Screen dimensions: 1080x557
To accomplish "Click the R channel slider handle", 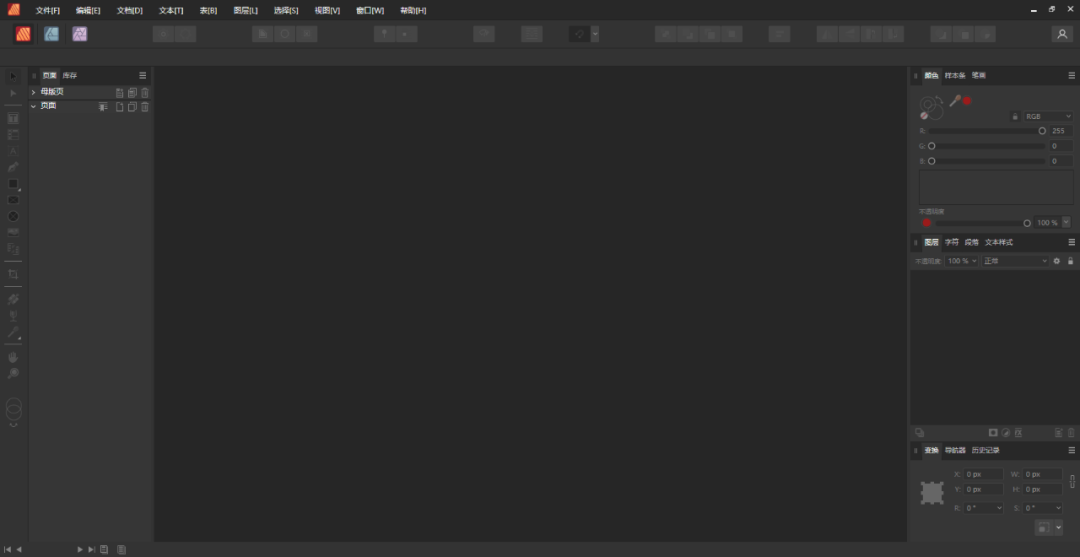I will pyautogui.click(x=1042, y=131).
